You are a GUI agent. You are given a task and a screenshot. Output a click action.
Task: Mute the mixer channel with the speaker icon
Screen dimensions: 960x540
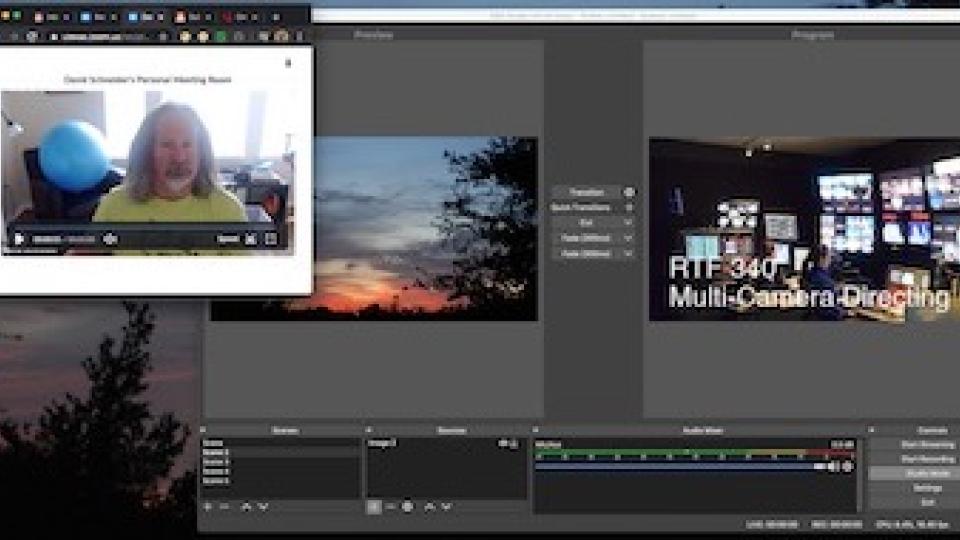click(x=833, y=467)
